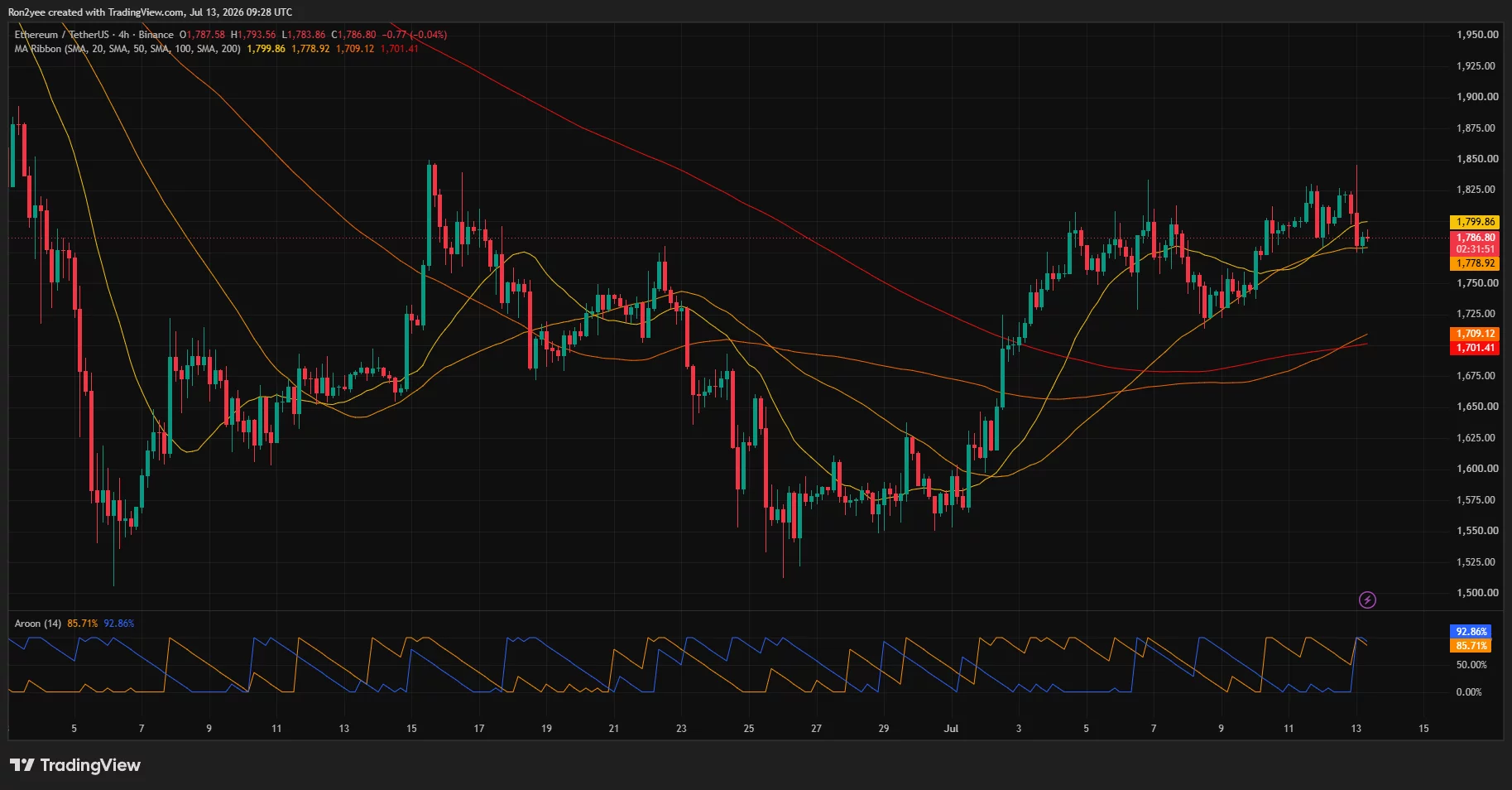Viewport: 1512px width, 790px height.
Task: Click the orange 1,778.92 price label
Action: click(x=1475, y=263)
